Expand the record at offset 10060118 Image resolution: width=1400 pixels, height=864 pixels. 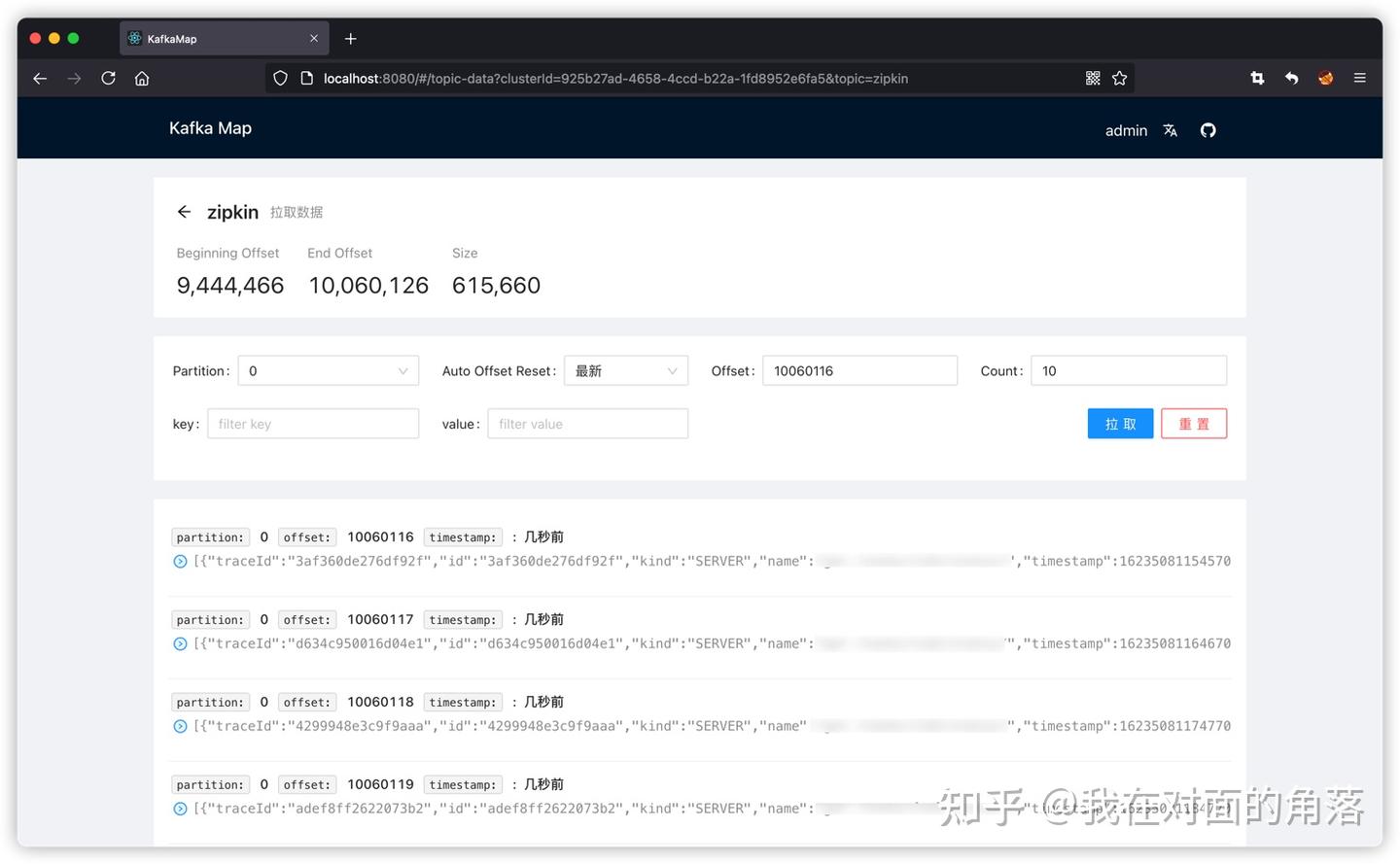coord(180,725)
